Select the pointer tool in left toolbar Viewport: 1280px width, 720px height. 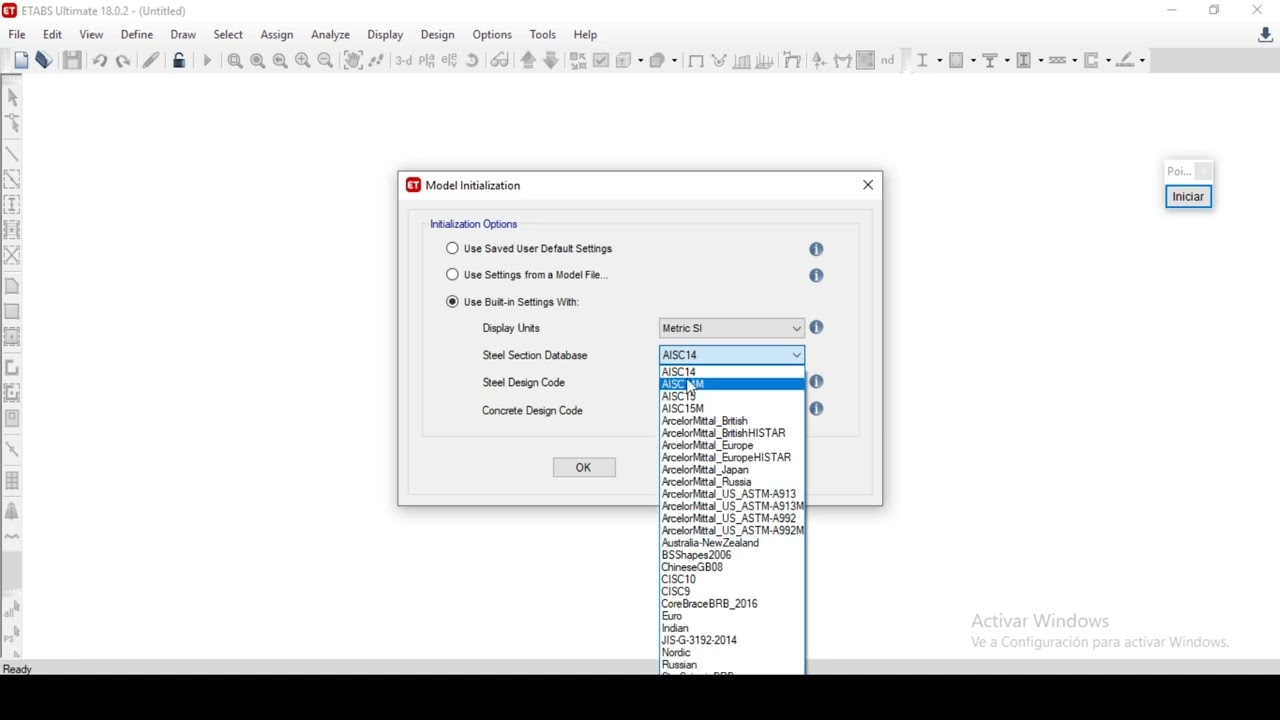[x=13, y=97]
